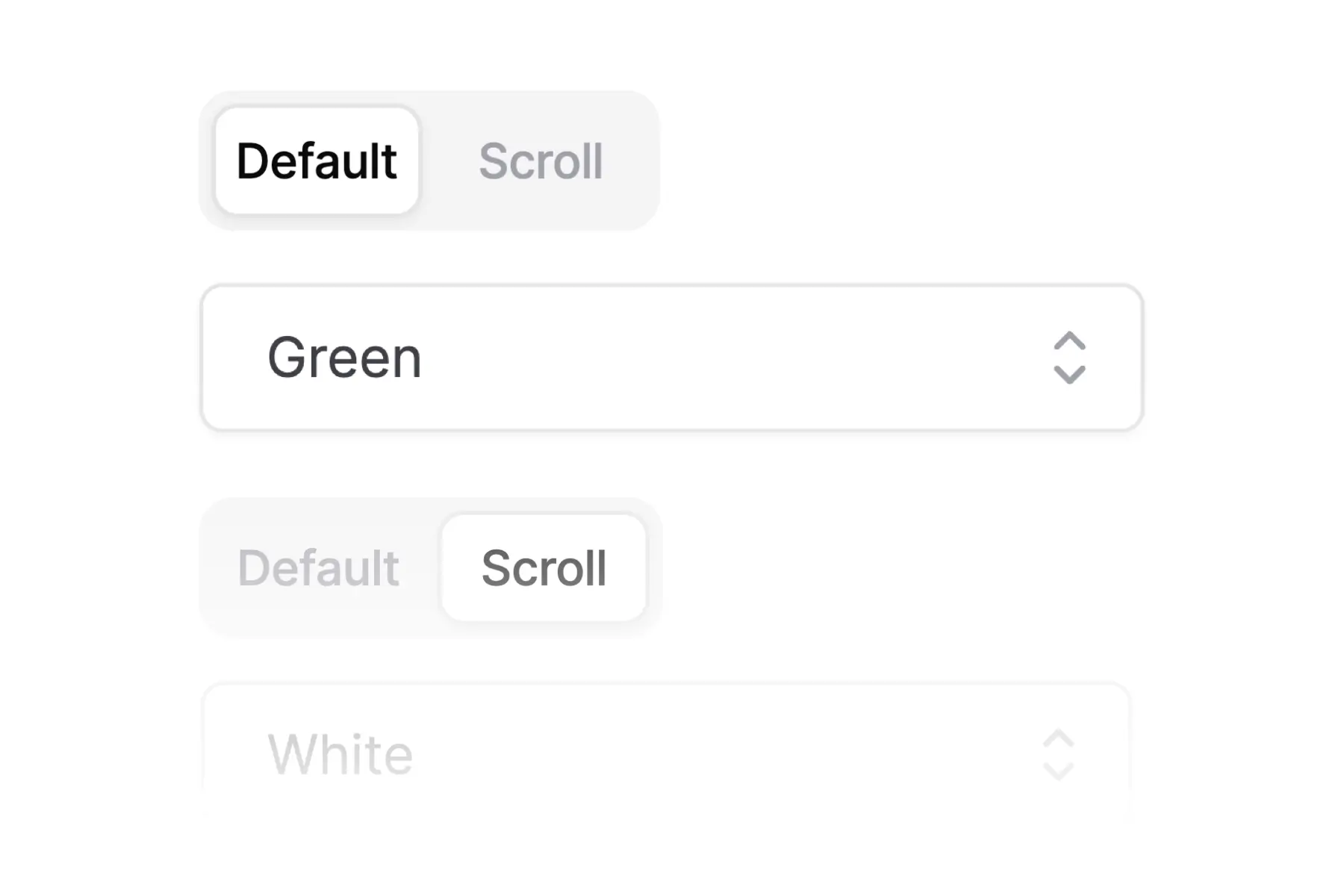Activate the highlighted Scroll tab above White
Viewport: 1344px width, 896px height.
click(544, 568)
